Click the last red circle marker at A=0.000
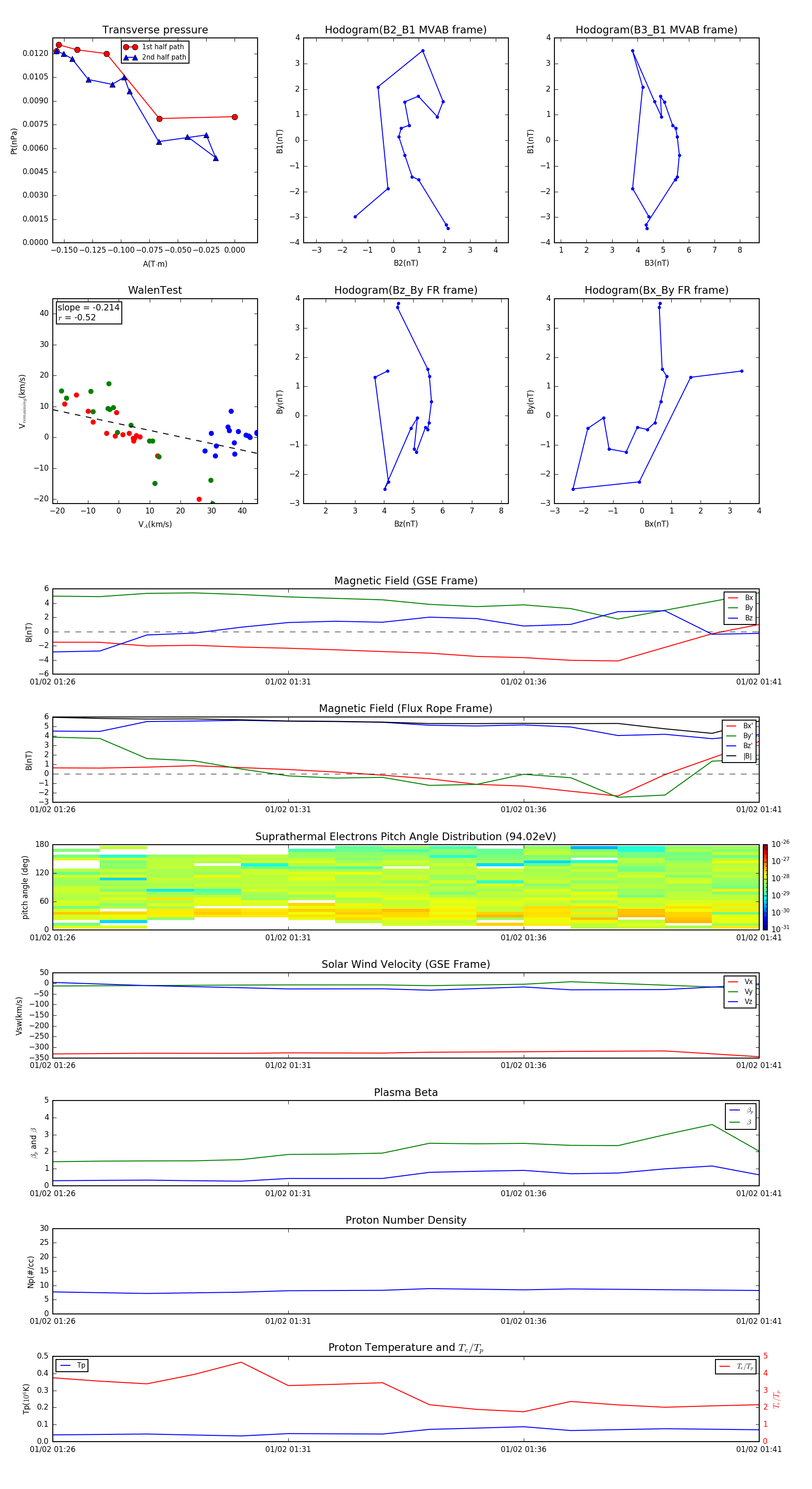 pos(235,117)
